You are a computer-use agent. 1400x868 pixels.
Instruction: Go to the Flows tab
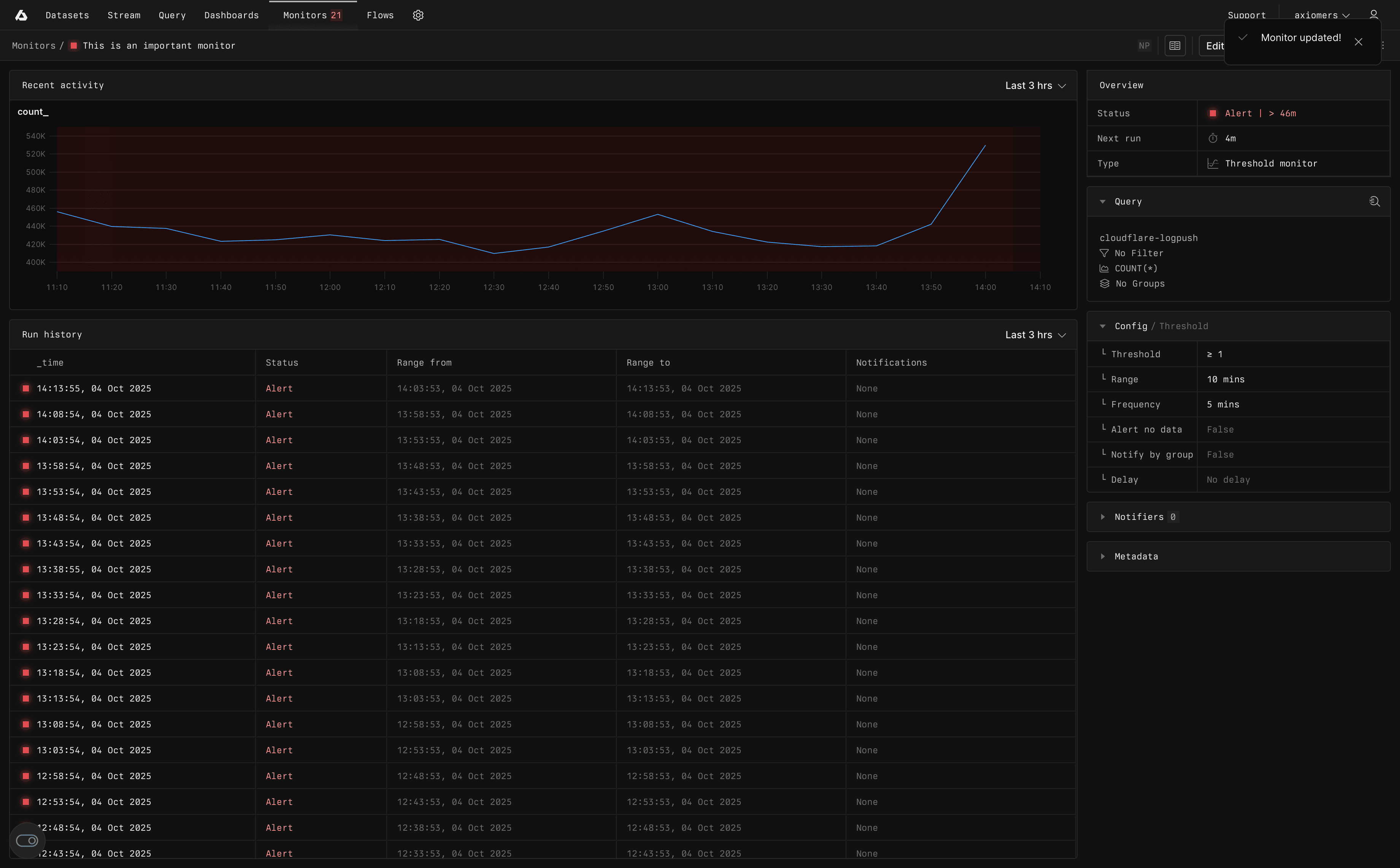point(380,16)
